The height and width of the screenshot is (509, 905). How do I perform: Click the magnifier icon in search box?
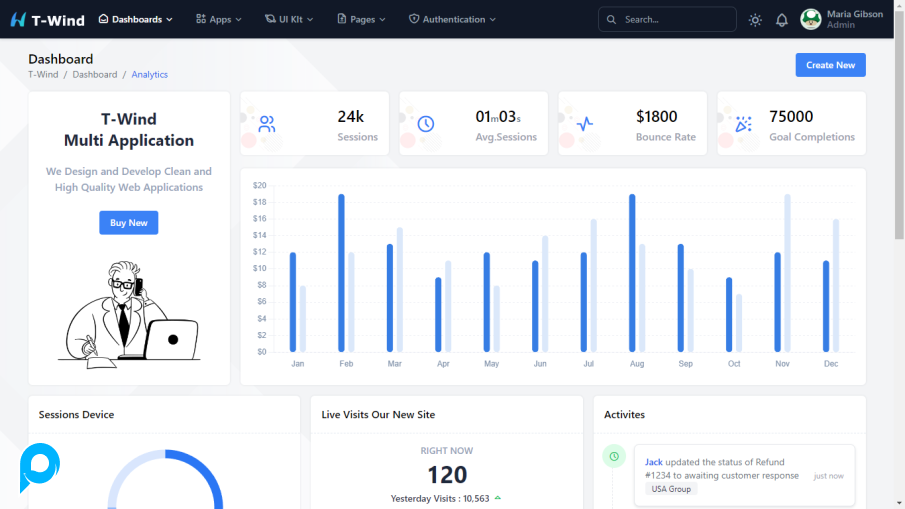[611, 20]
